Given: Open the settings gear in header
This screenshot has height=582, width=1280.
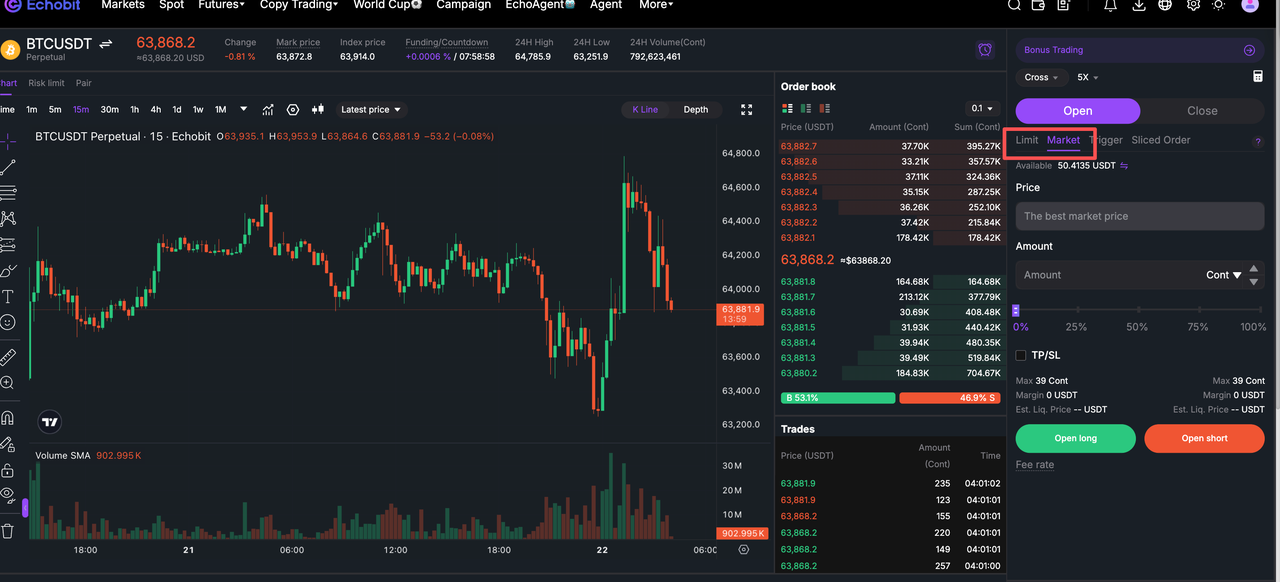Looking at the screenshot, I should tap(1193, 5).
